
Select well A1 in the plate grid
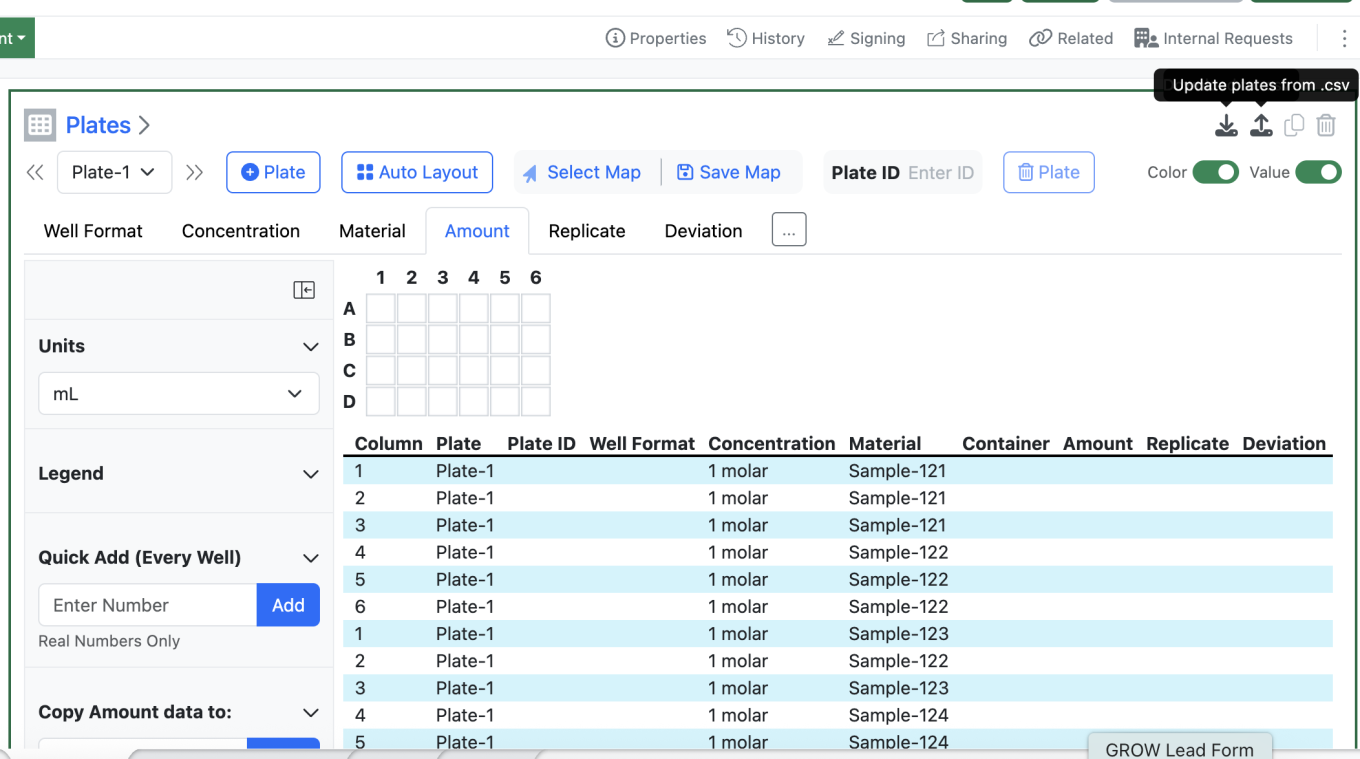[x=381, y=309]
